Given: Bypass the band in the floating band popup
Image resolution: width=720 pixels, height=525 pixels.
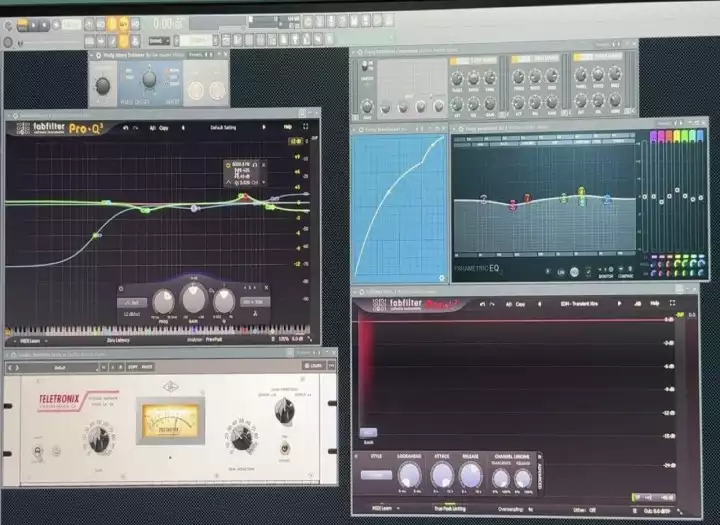Looking at the screenshot, I should (x=228, y=164).
